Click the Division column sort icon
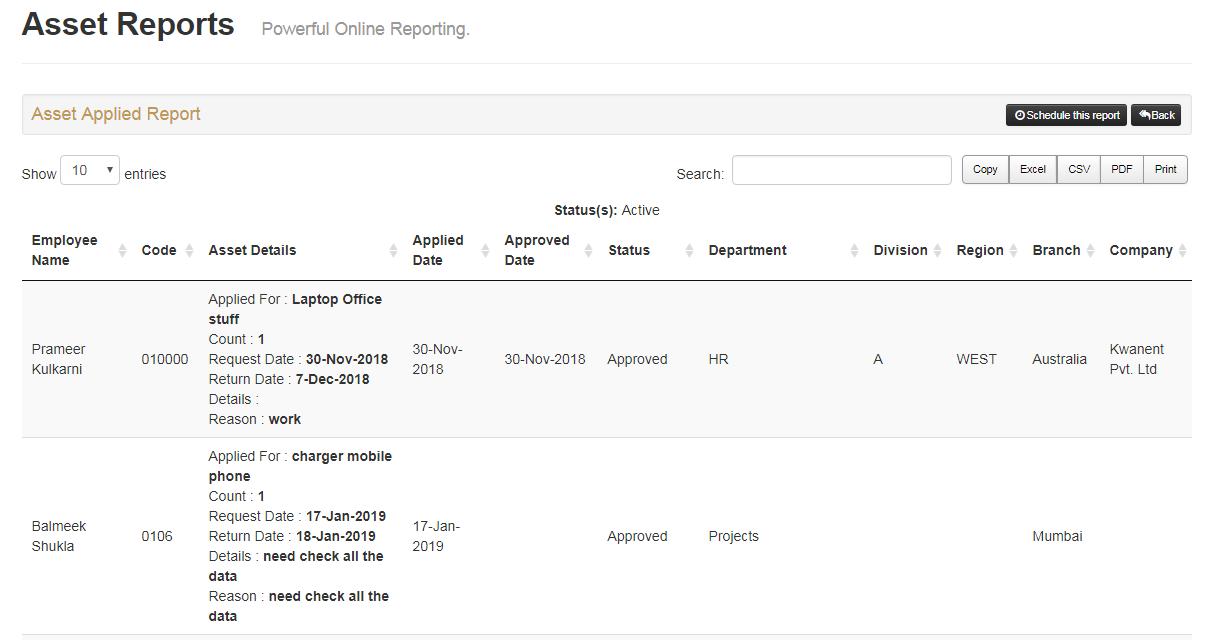Viewport: 1218px width, 640px height. click(x=937, y=251)
